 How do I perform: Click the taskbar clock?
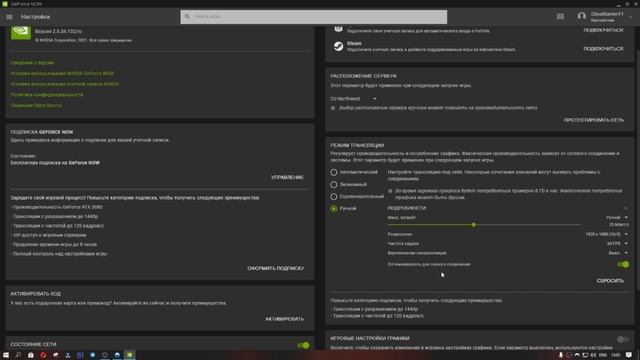tap(616, 355)
